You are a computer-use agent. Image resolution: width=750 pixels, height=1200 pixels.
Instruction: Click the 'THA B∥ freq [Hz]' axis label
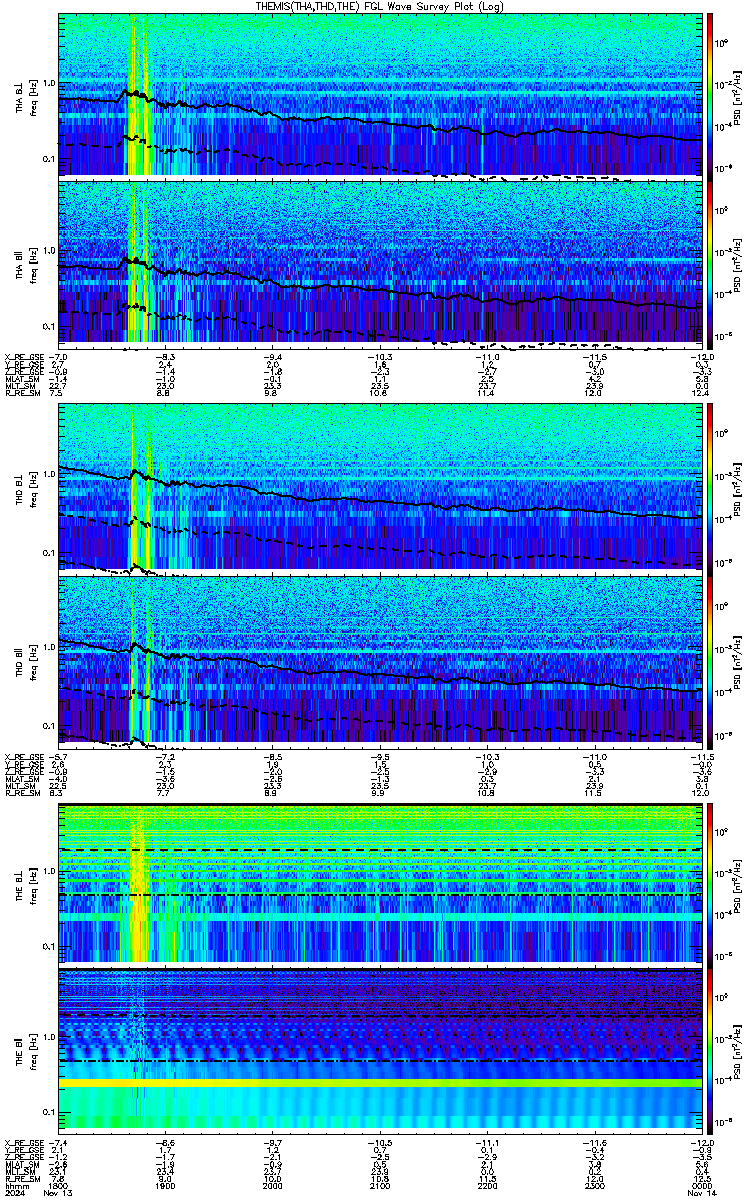pos(24,263)
